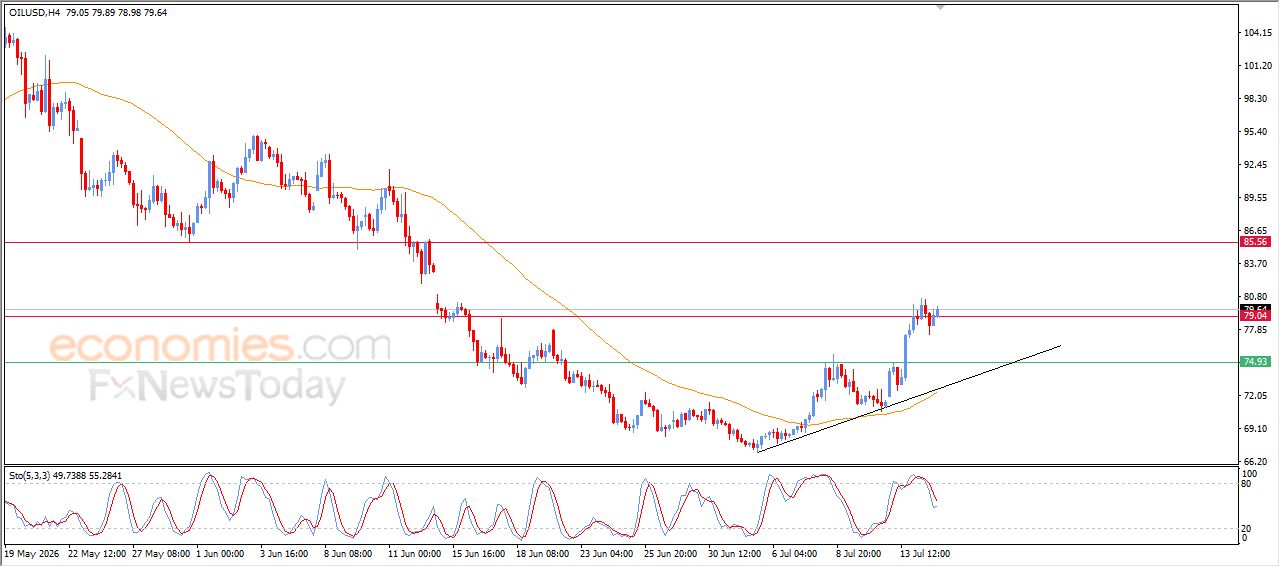
Task: Click the OILUSD,H4 chart title text
Action: tap(32, 13)
